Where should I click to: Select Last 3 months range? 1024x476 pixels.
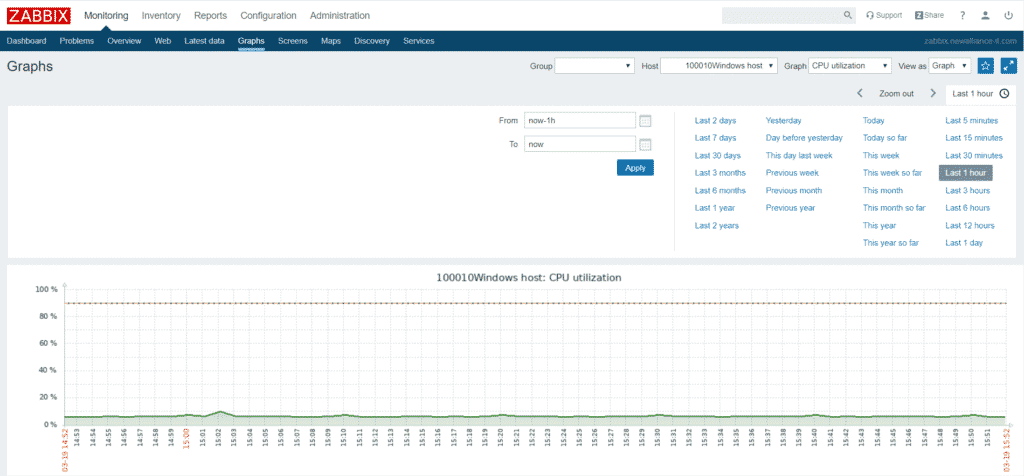(x=720, y=173)
